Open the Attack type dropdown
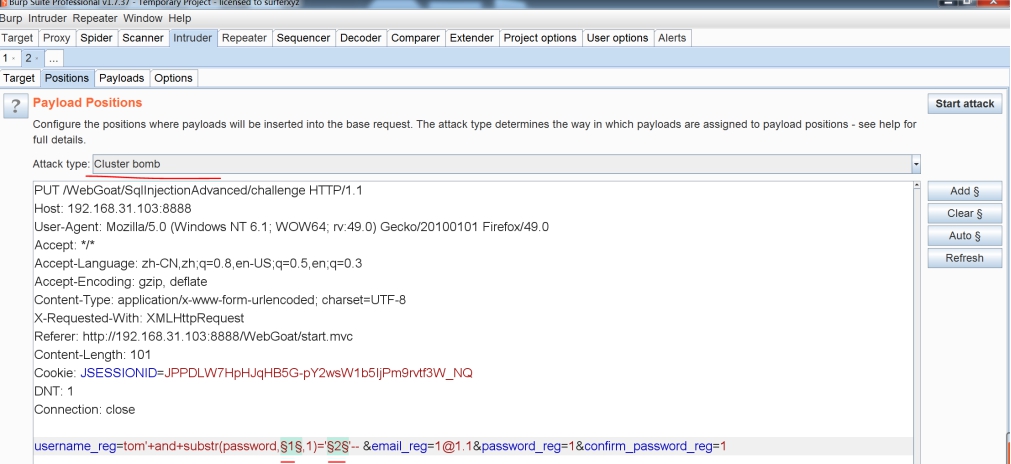Image resolution: width=1011 pixels, height=464 pixels. point(506,164)
